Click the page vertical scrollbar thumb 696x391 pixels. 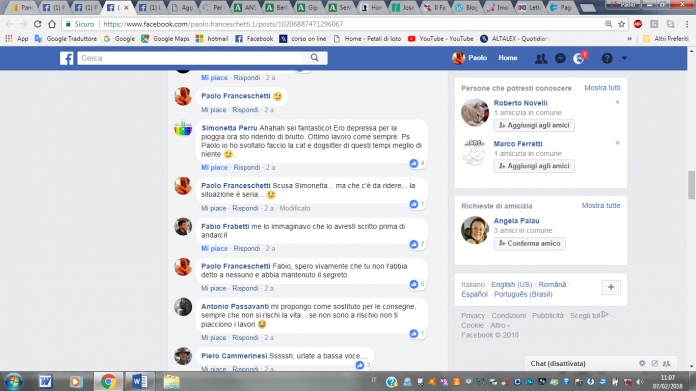tap(692, 185)
